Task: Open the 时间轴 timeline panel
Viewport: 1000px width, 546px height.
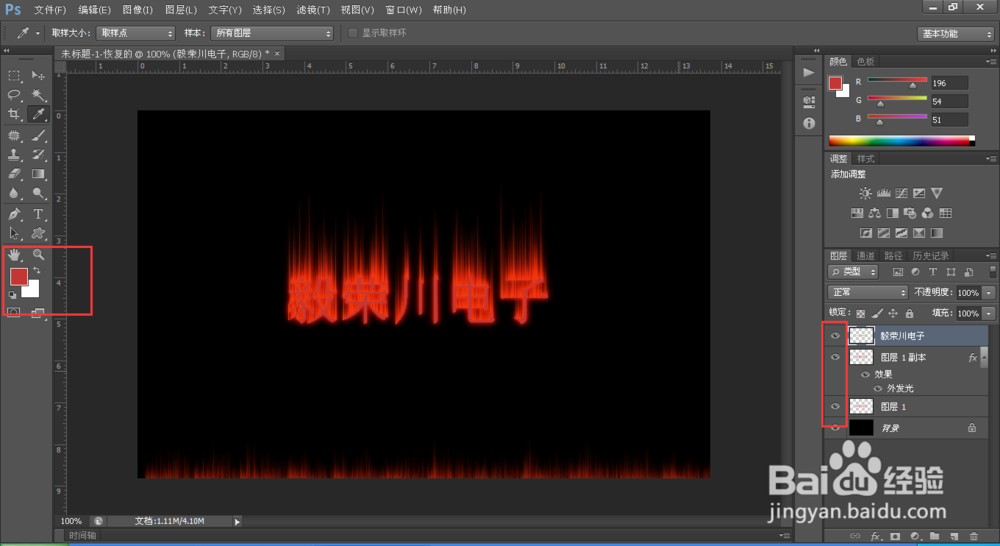Action: point(82,535)
